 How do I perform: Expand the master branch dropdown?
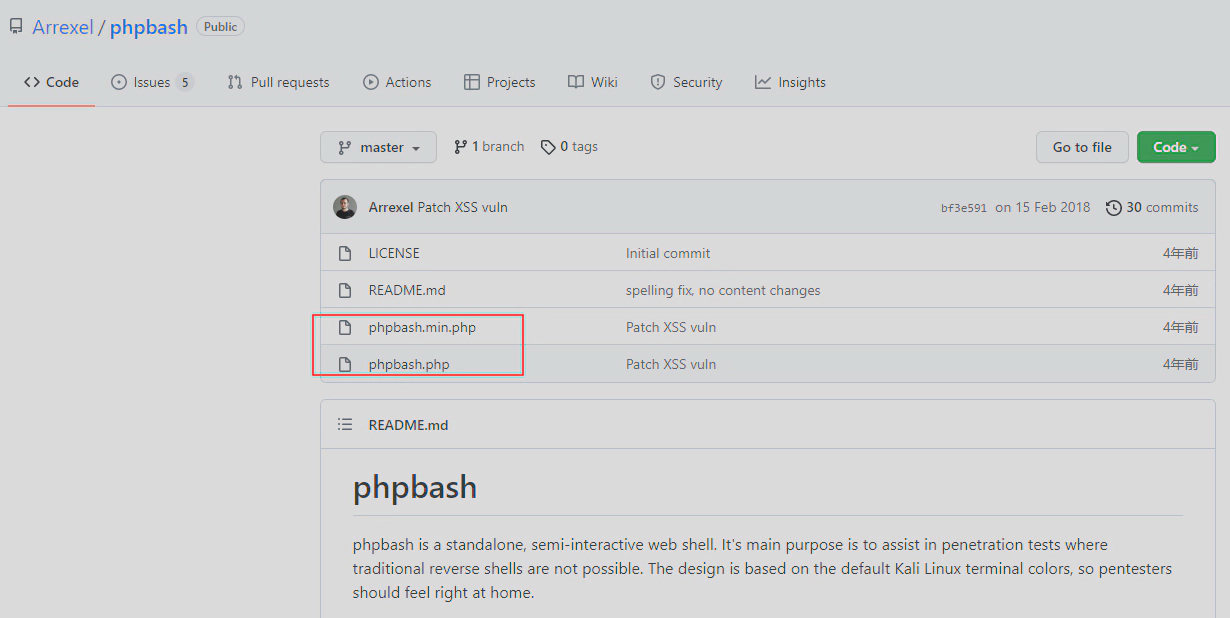point(378,147)
